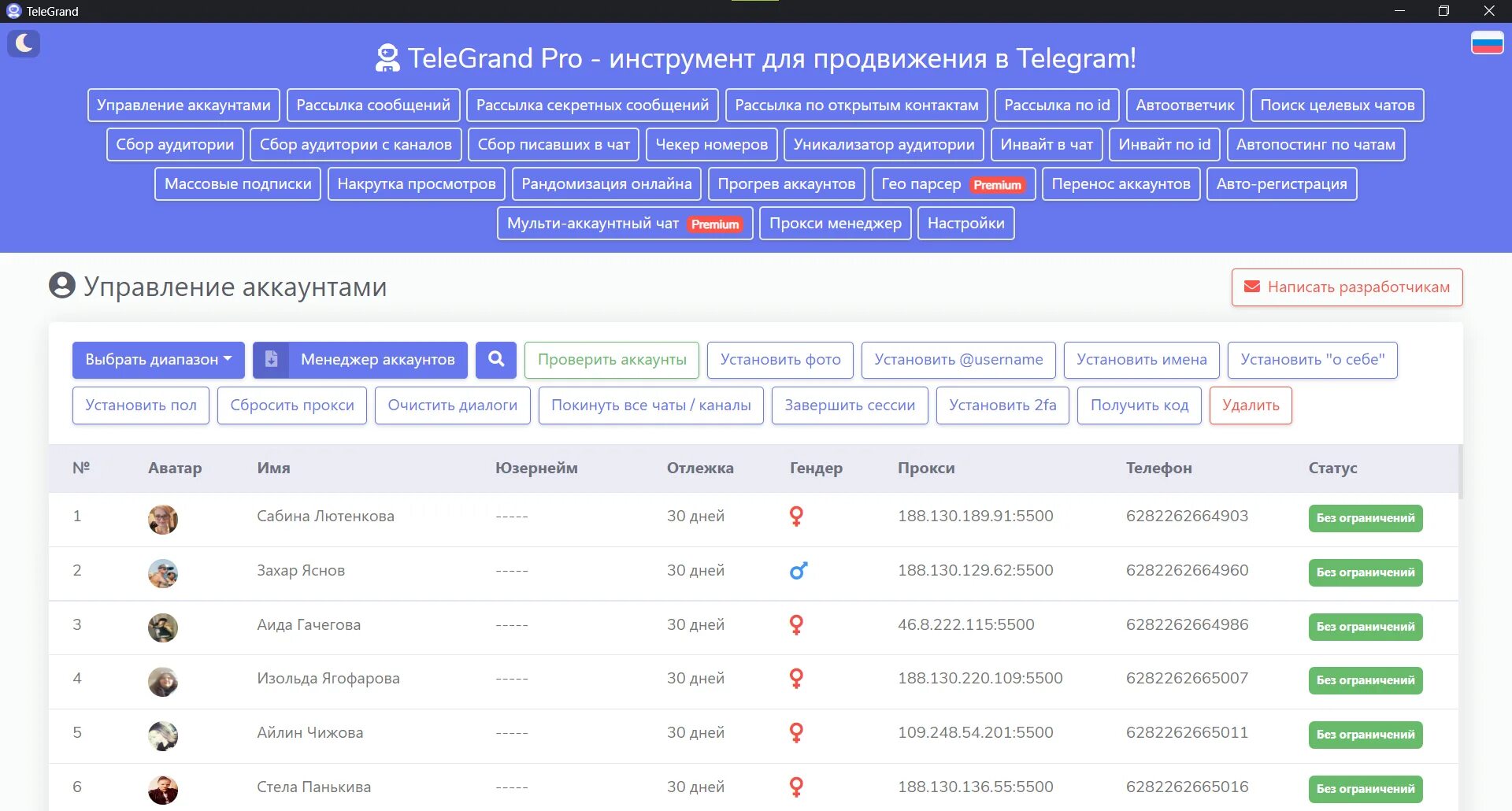The image size is (1512, 811).
Task: Click the user icon beside Управление аккаунтами heading
Action: tap(62, 285)
